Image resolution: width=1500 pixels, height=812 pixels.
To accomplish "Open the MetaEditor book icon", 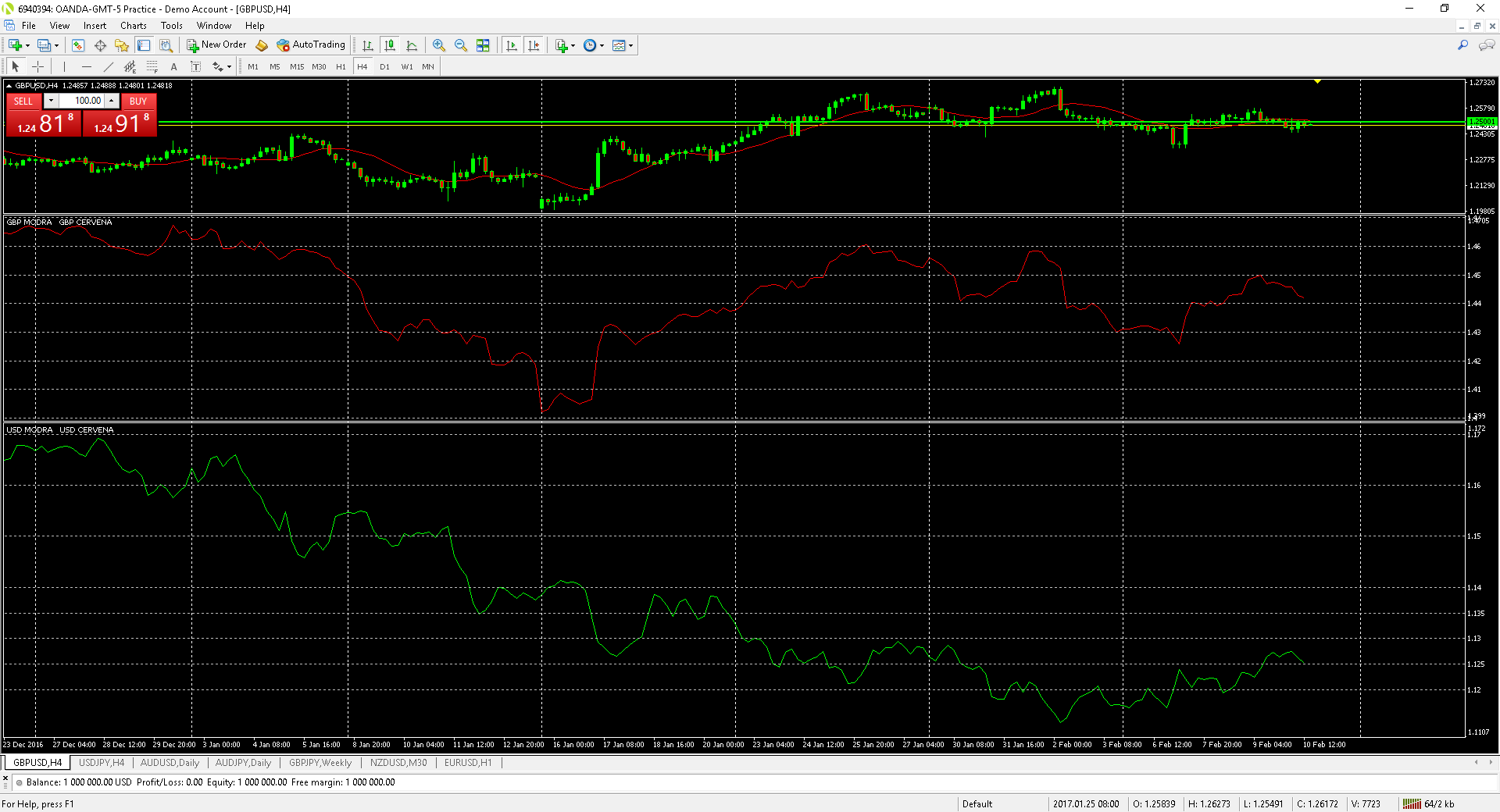I will [x=262, y=45].
